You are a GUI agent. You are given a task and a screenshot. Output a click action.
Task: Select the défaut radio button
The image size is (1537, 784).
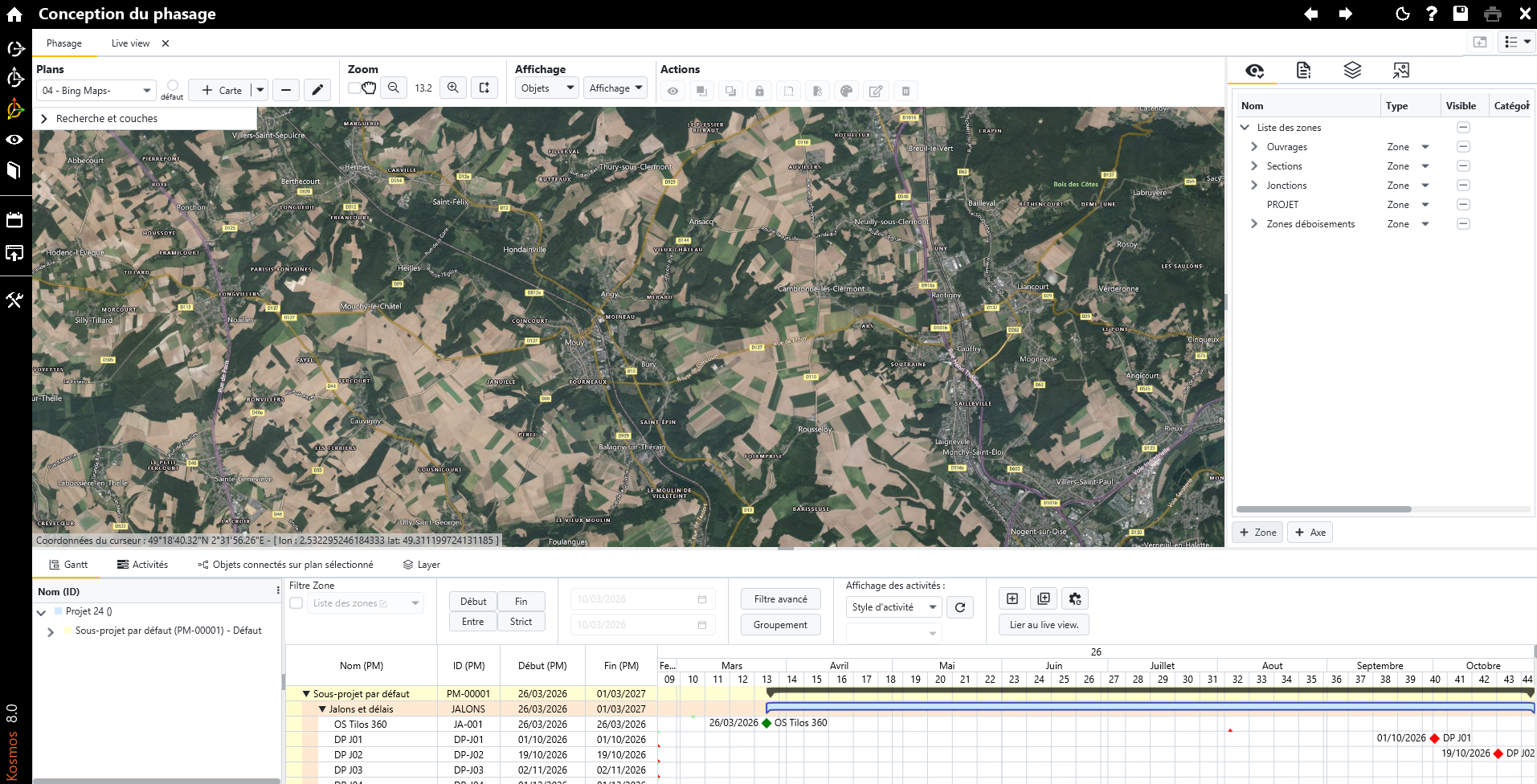(173, 86)
